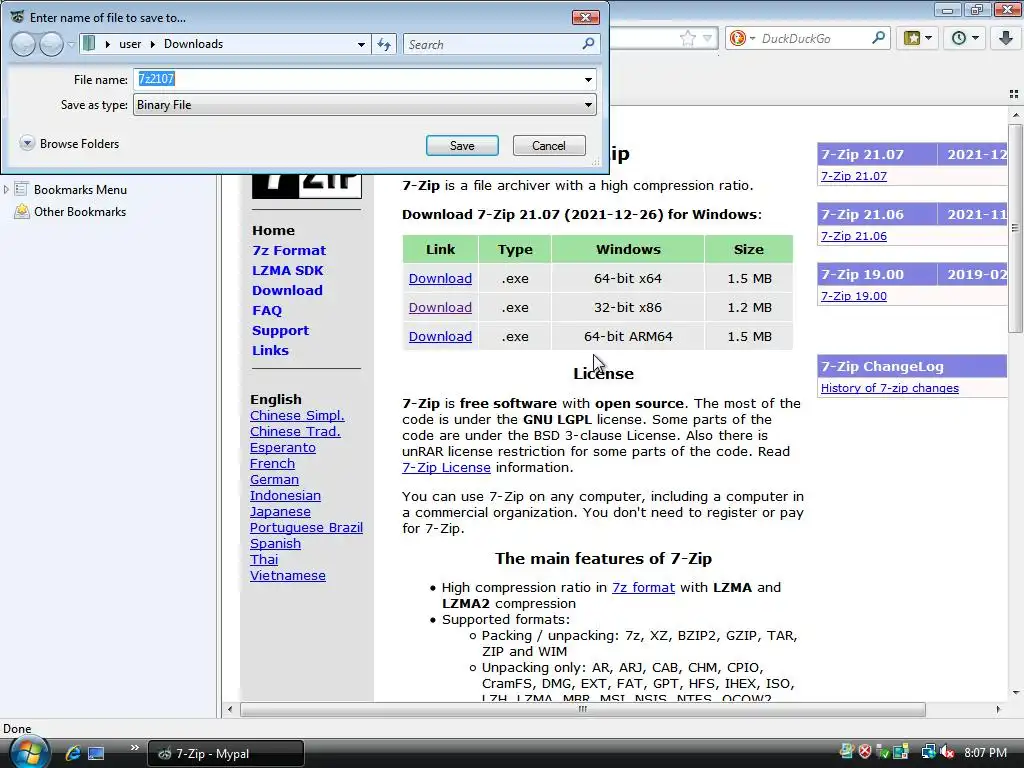Viewport: 1024px width, 768px height.
Task: Switch language to German
Action: pyautogui.click(x=274, y=479)
